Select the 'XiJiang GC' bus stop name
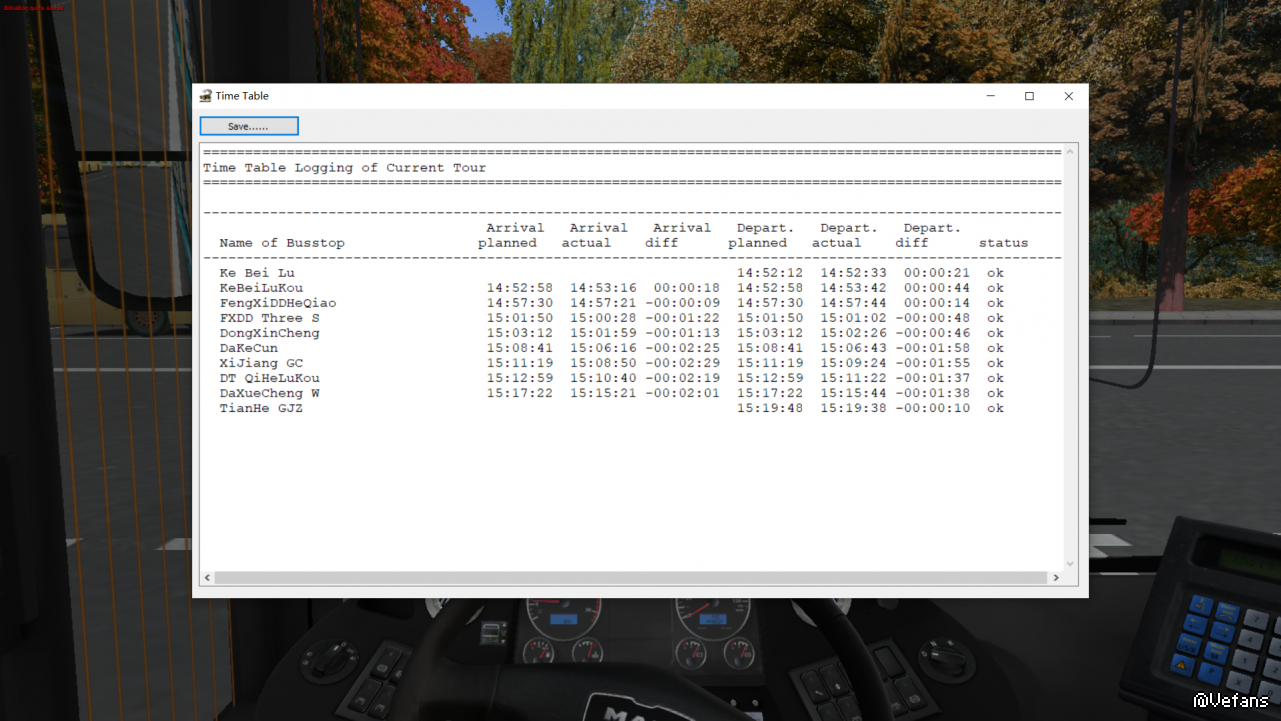Screen dimensions: 1281x721 click(261, 363)
